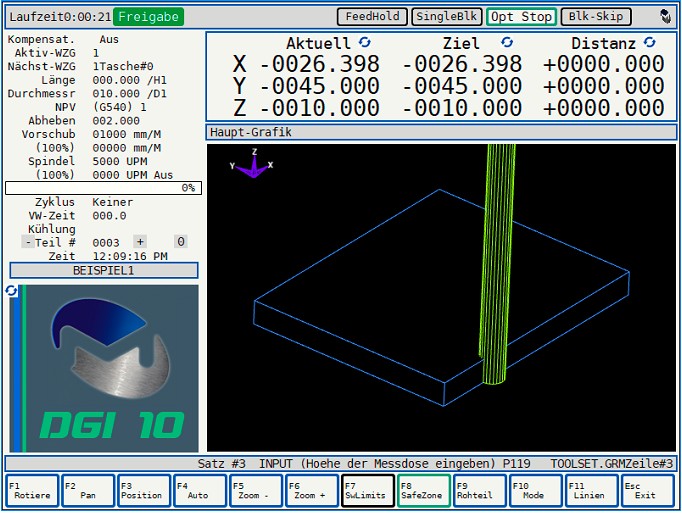Click Teil # value 0003
The image size is (682, 513).
pyautogui.click(x=106, y=242)
